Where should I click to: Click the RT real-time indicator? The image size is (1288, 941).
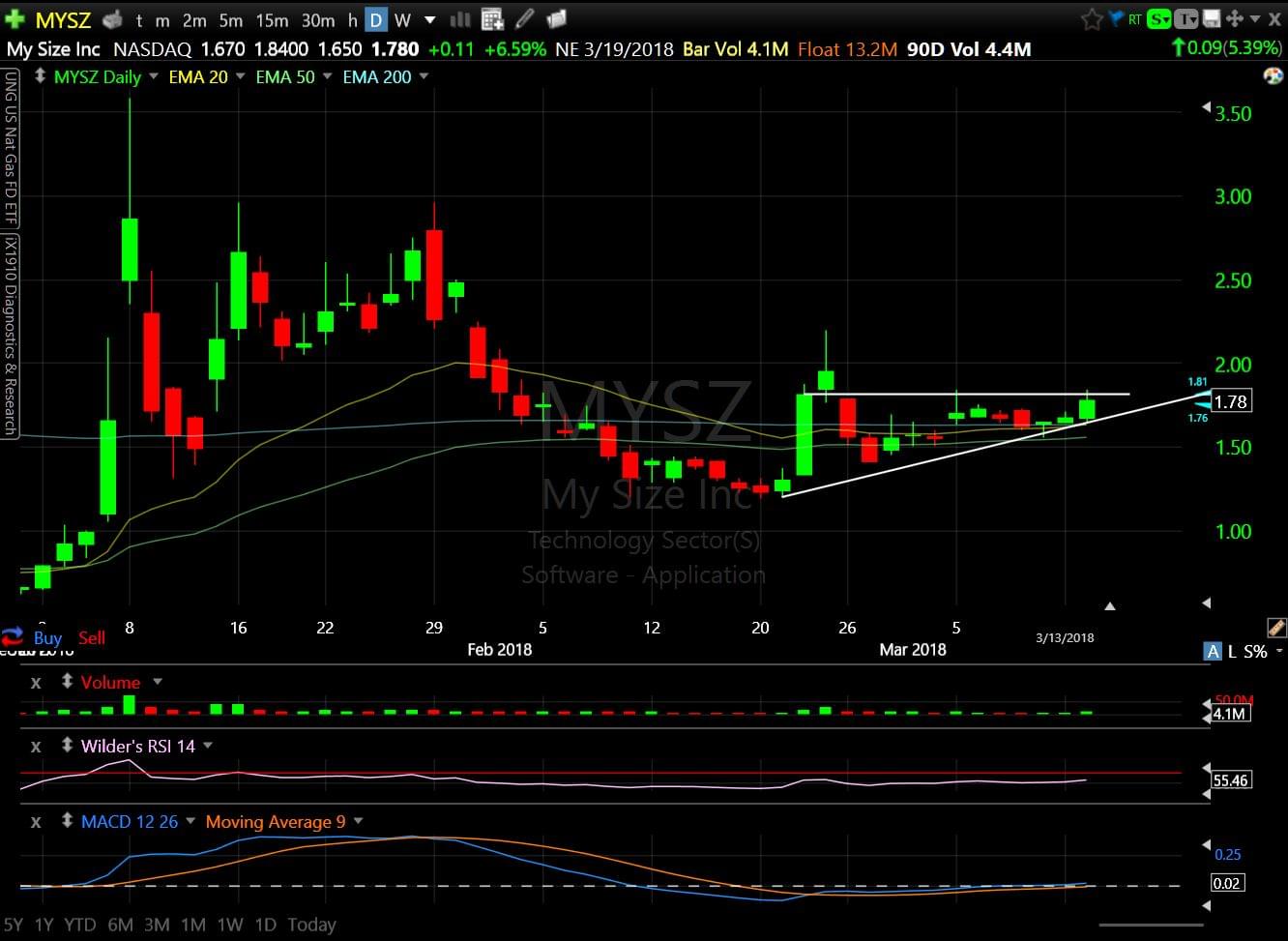click(x=1133, y=18)
